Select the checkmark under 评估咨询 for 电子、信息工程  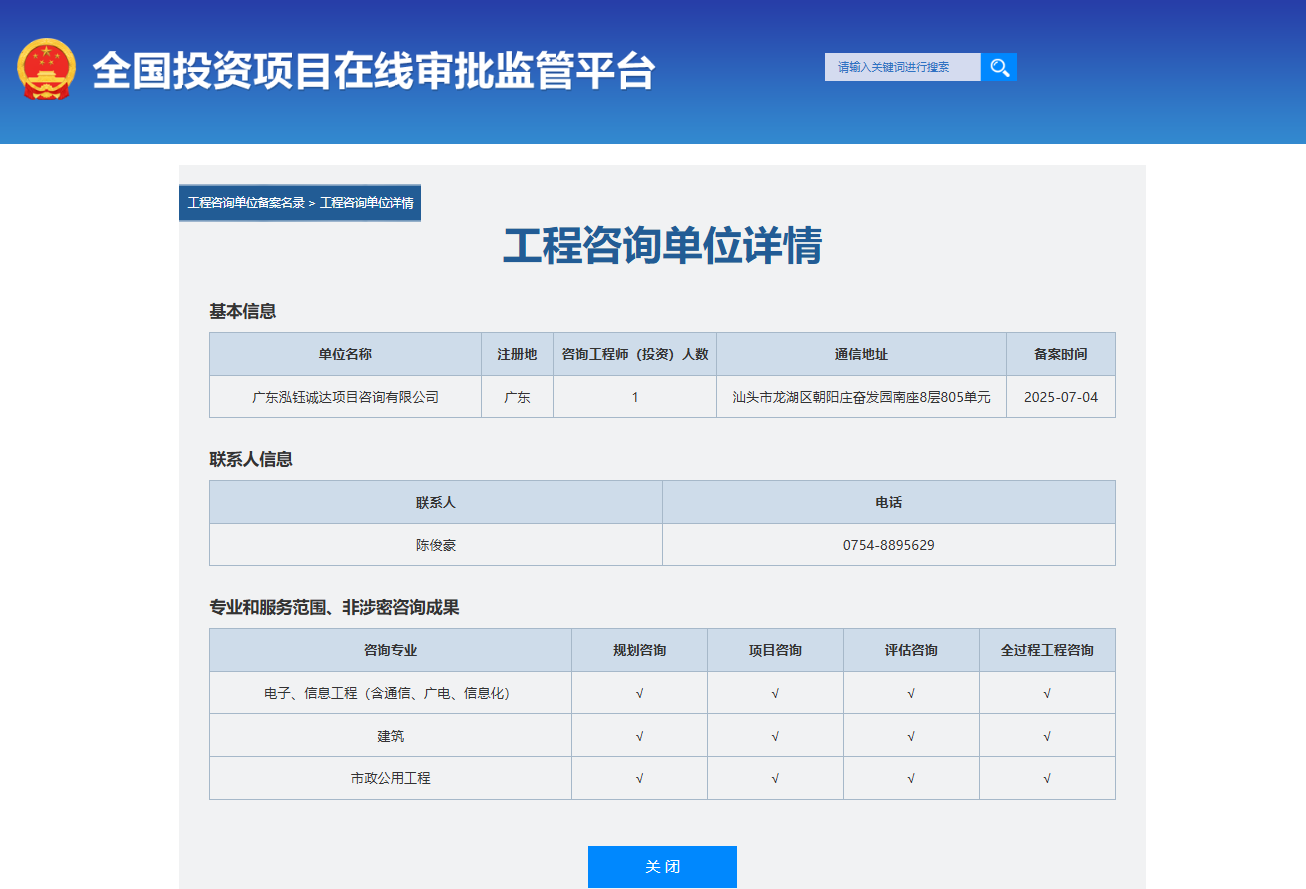911,691
